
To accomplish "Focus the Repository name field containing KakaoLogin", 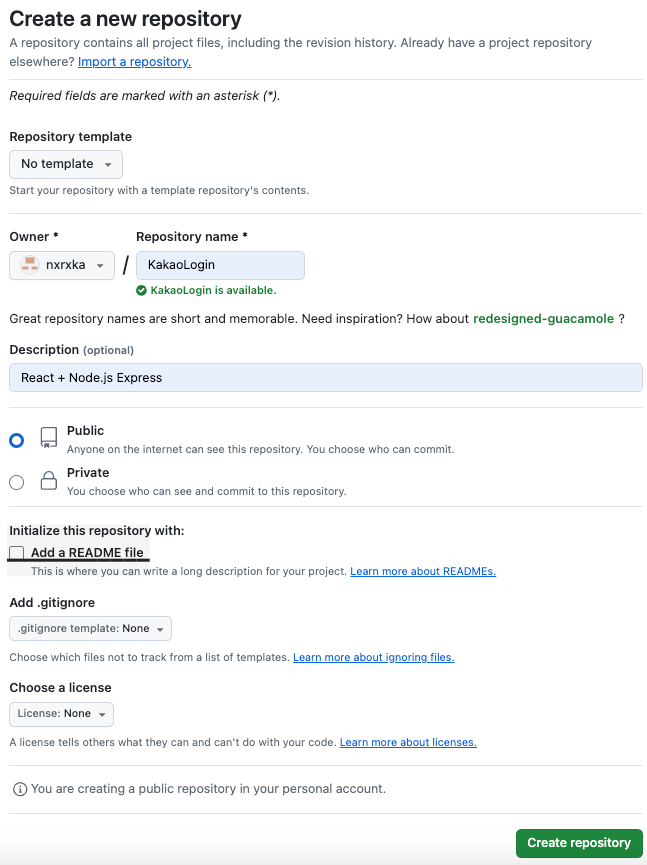I will point(220,265).
